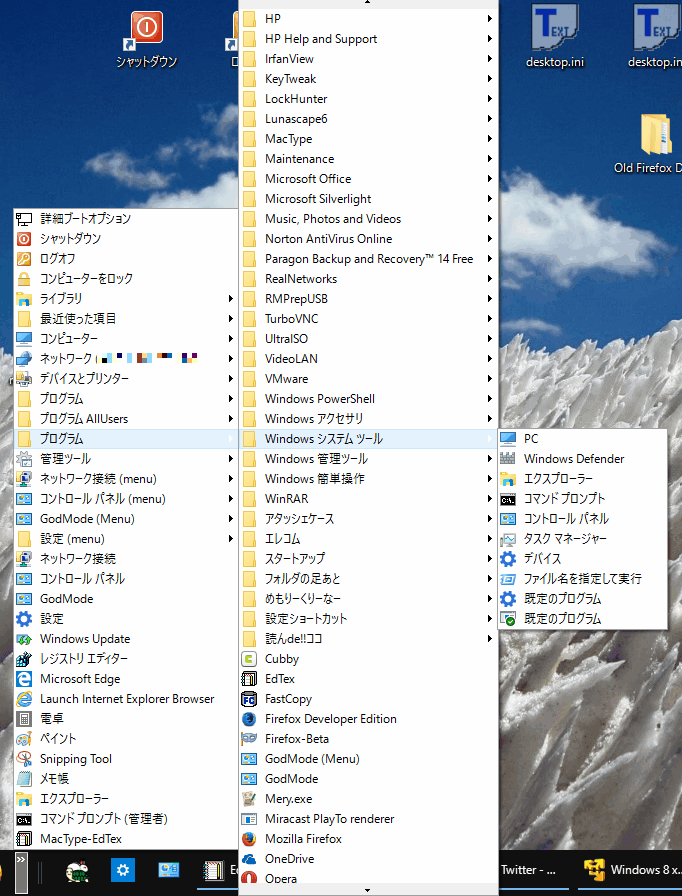Launch FastCopy from its FC icon
Image resolution: width=682 pixels, height=896 pixels.
(249, 699)
